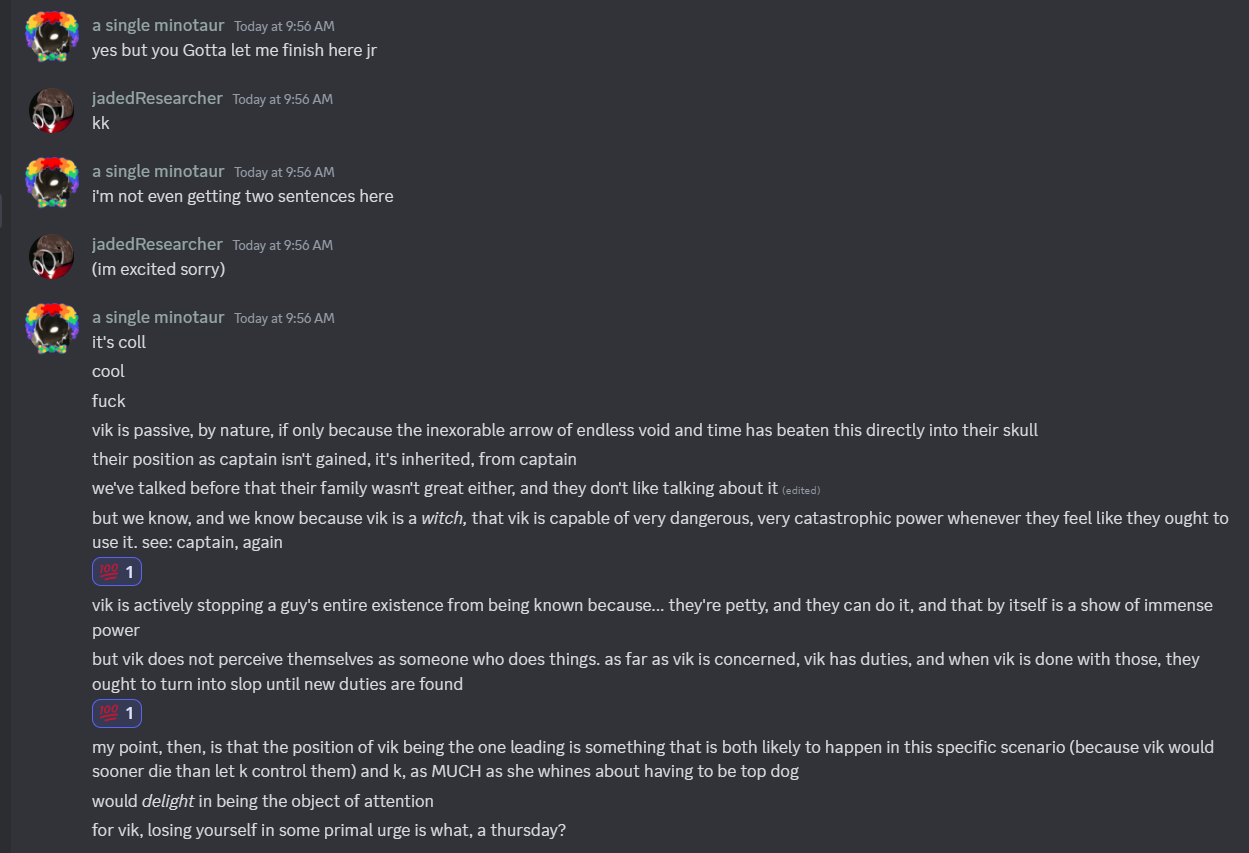Image resolution: width=1249 pixels, height=853 pixels.
Task: Click "a single minotaur" username above "it's coll"
Action: point(158,317)
